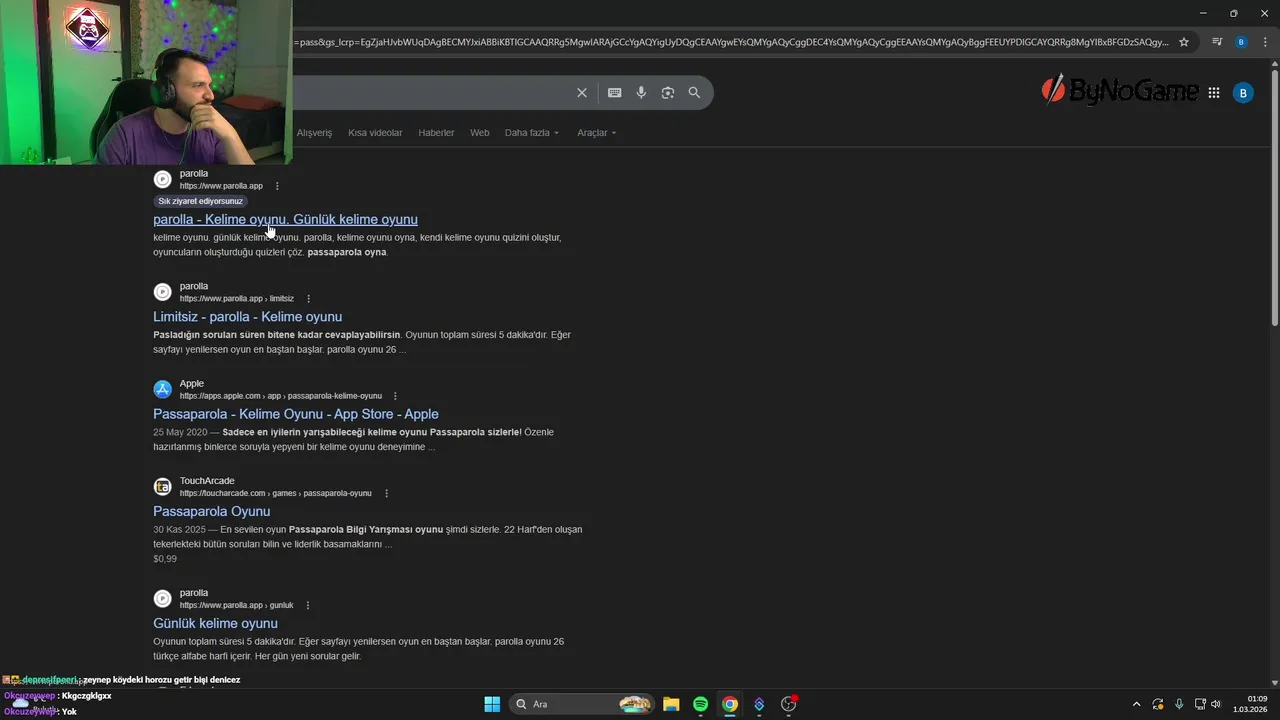The width and height of the screenshot is (1280, 720).
Task: Open the Günlük kelime oyunu link
Action: pos(215,623)
